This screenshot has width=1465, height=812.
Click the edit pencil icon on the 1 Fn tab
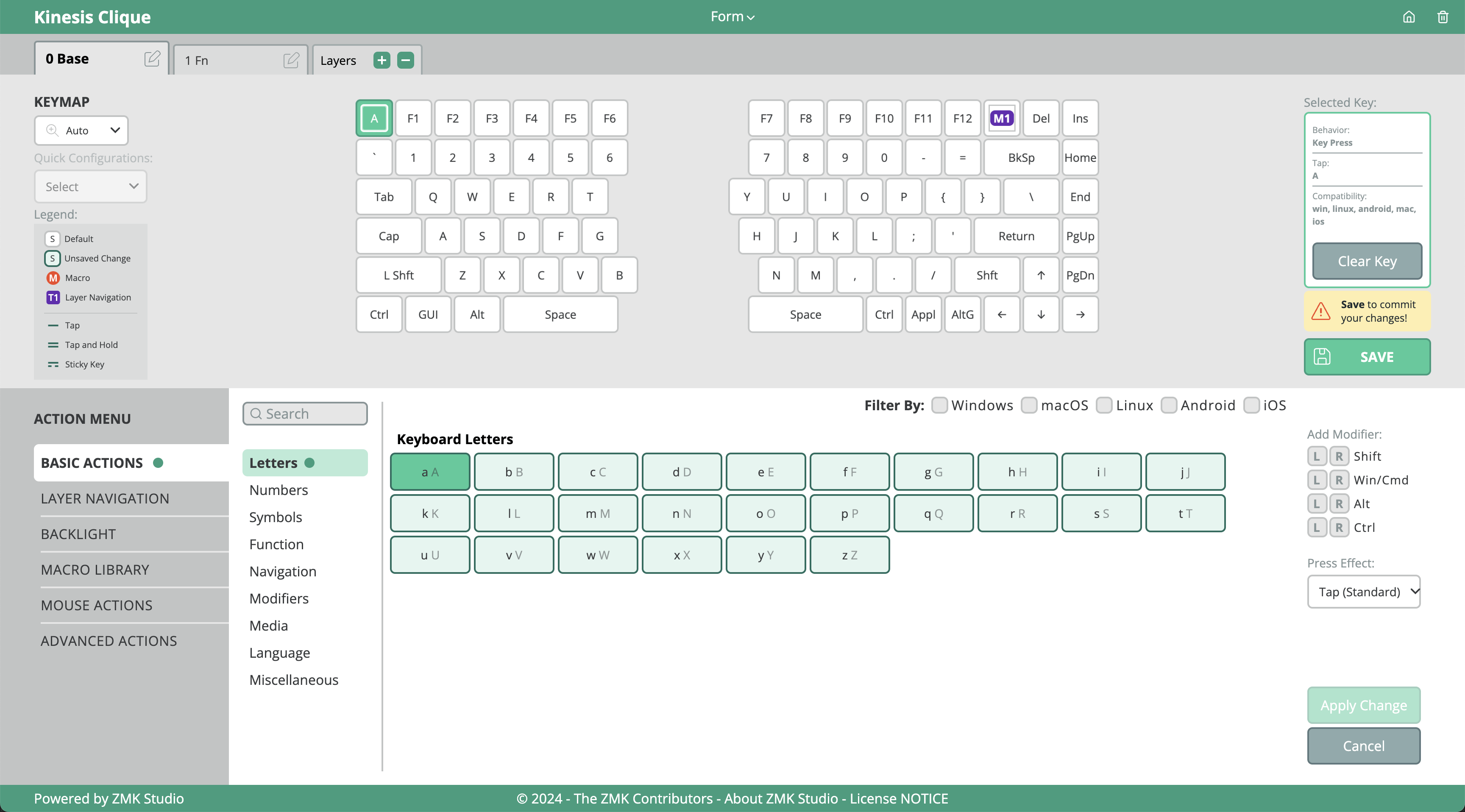click(291, 60)
